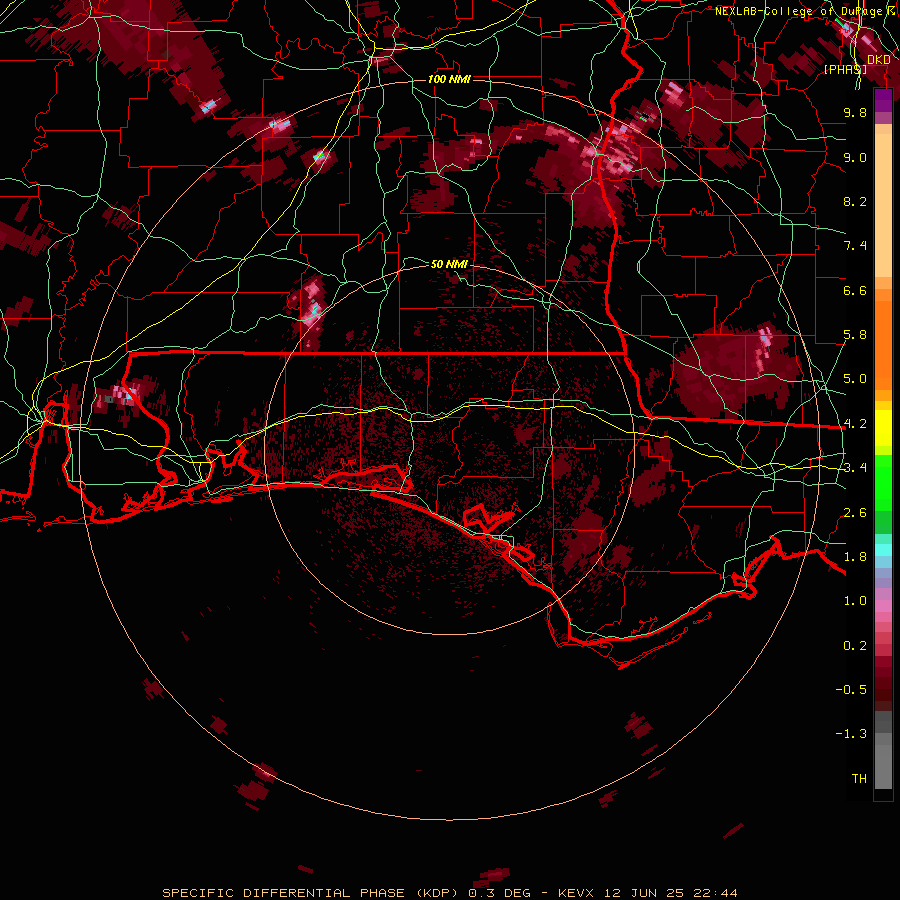
Task: Select the 9.0 scale value
Action: tap(855, 157)
